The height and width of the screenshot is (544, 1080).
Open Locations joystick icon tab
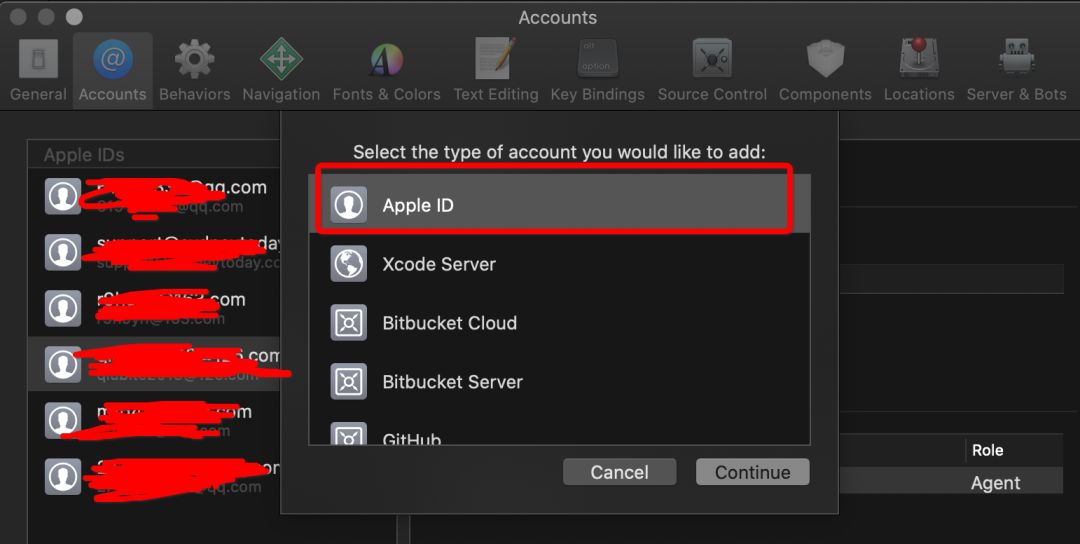click(919, 71)
